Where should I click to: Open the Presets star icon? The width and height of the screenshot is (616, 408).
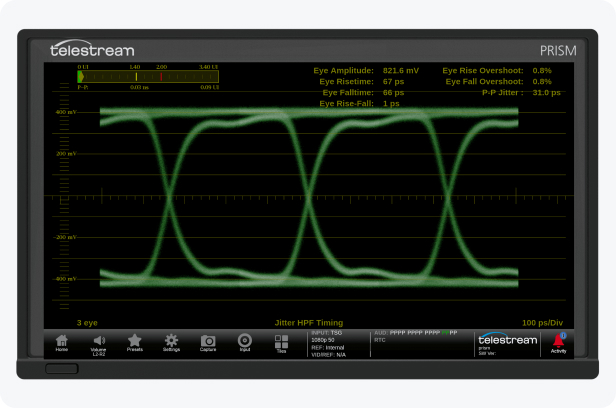pos(134,343)
